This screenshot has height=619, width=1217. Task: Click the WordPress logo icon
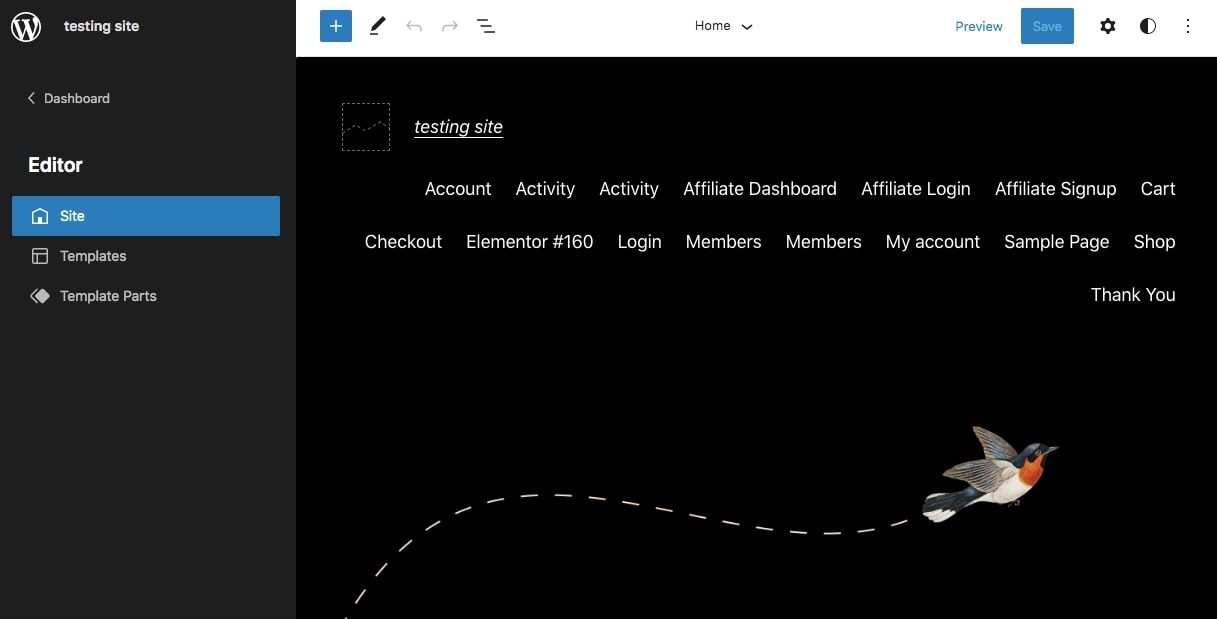pyautogui.click(x=26, y=27)
